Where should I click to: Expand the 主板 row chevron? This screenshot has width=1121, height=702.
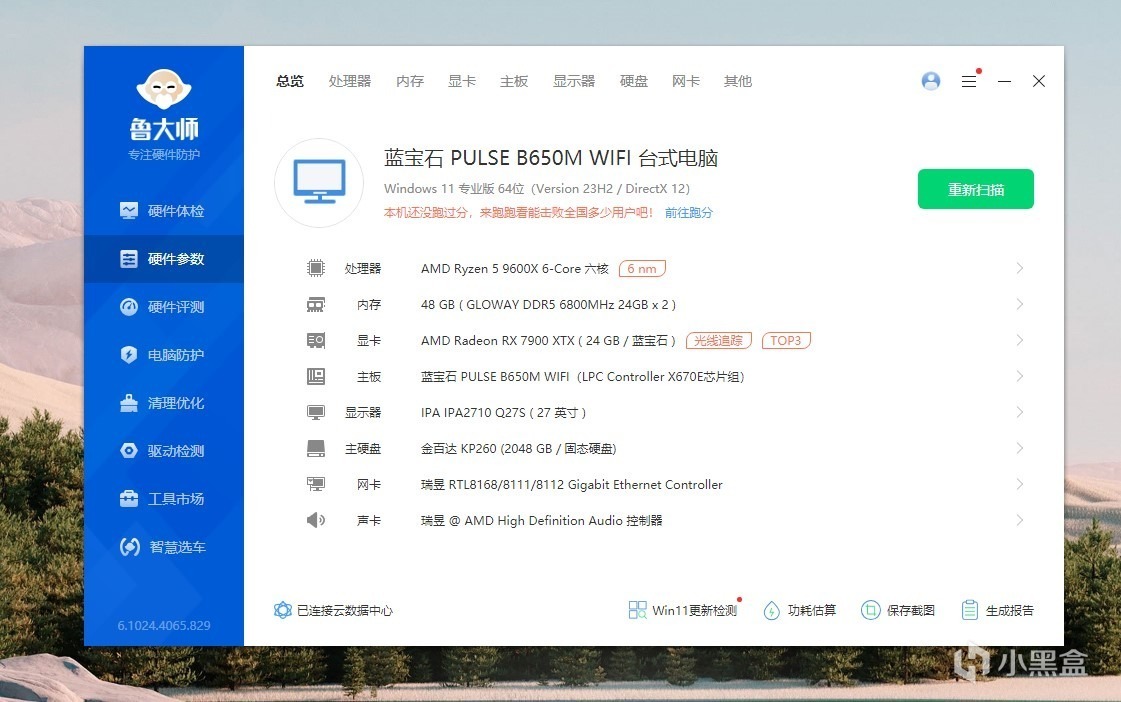point(1019,376)
